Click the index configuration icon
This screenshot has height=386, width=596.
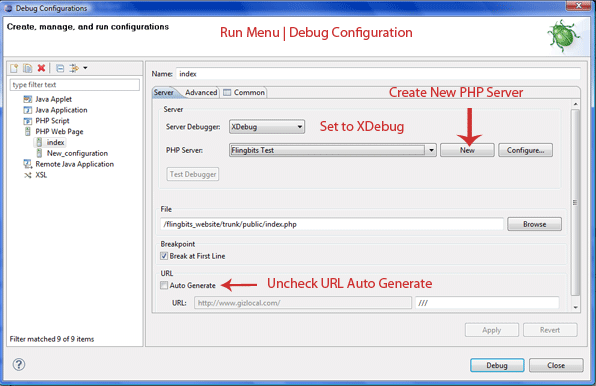39,142
